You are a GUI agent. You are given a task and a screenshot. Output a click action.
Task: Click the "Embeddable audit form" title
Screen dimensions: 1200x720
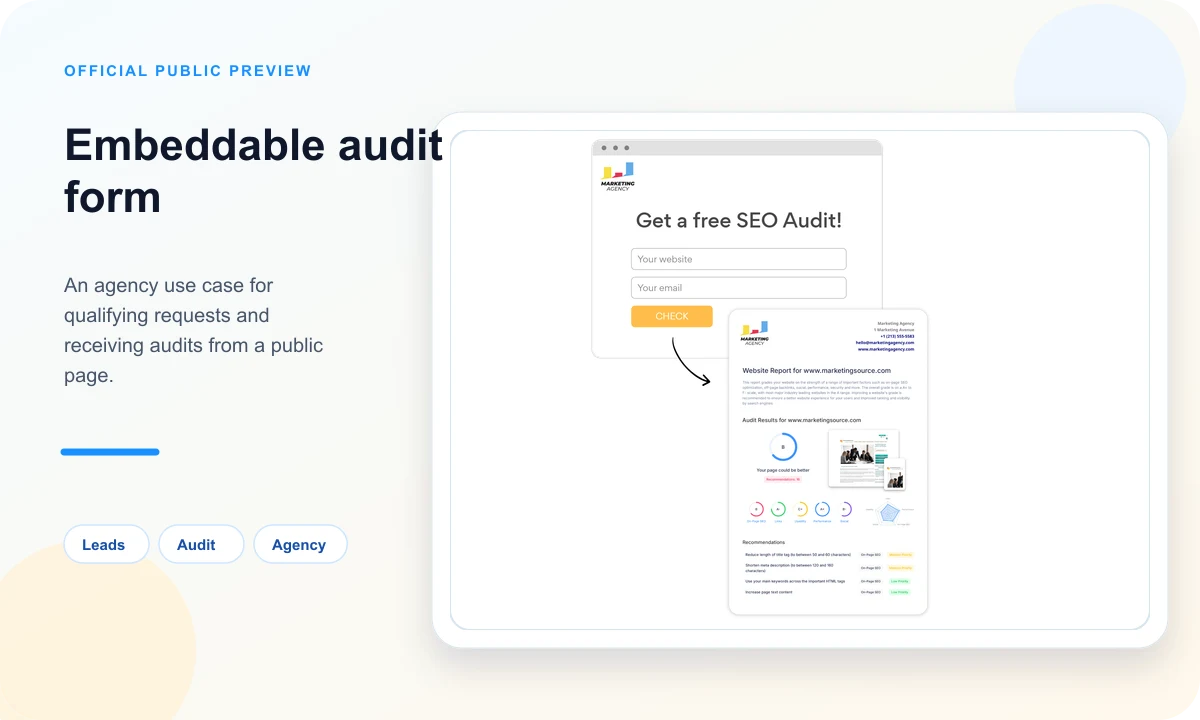coord(253,170)
